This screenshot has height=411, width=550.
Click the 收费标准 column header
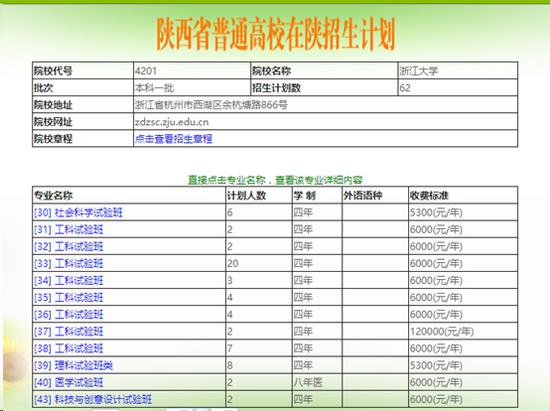click(x=429, y=195)
